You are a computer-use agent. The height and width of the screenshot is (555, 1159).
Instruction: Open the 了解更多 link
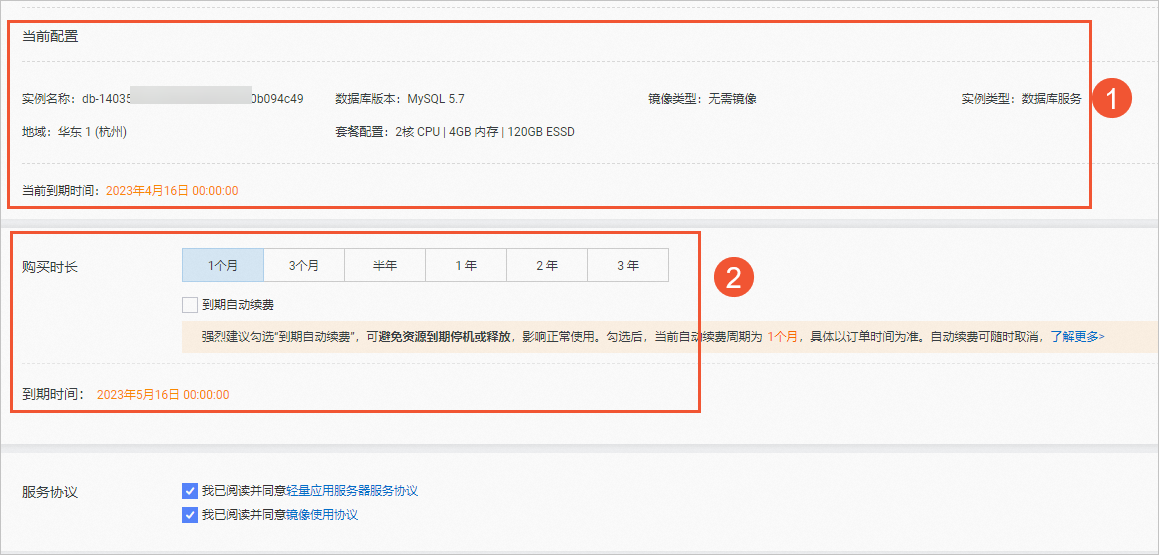(x=1077, y=337)
